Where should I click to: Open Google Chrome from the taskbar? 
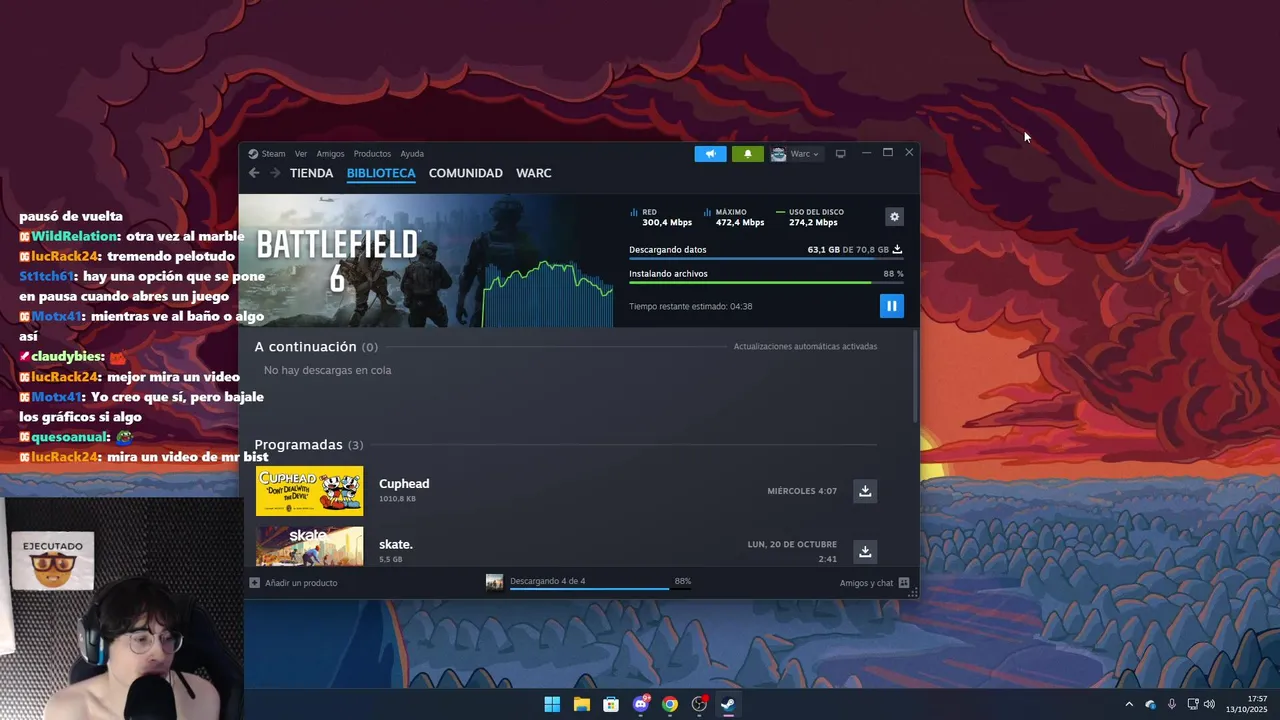pyautogui.click(x=670, y=704)
